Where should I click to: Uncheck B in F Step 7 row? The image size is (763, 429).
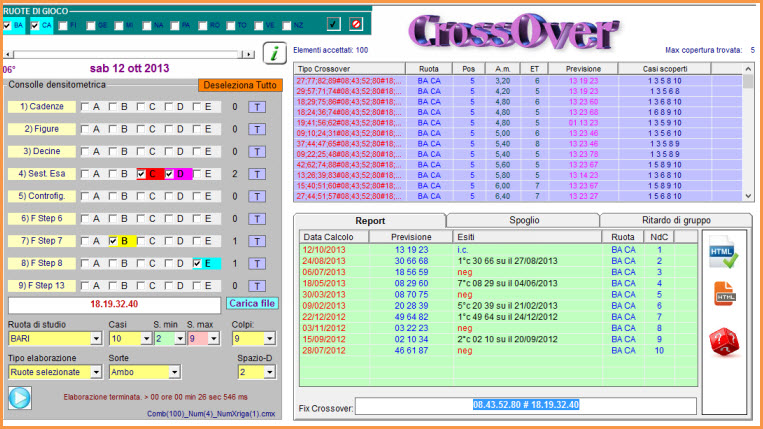click(113, 241)
